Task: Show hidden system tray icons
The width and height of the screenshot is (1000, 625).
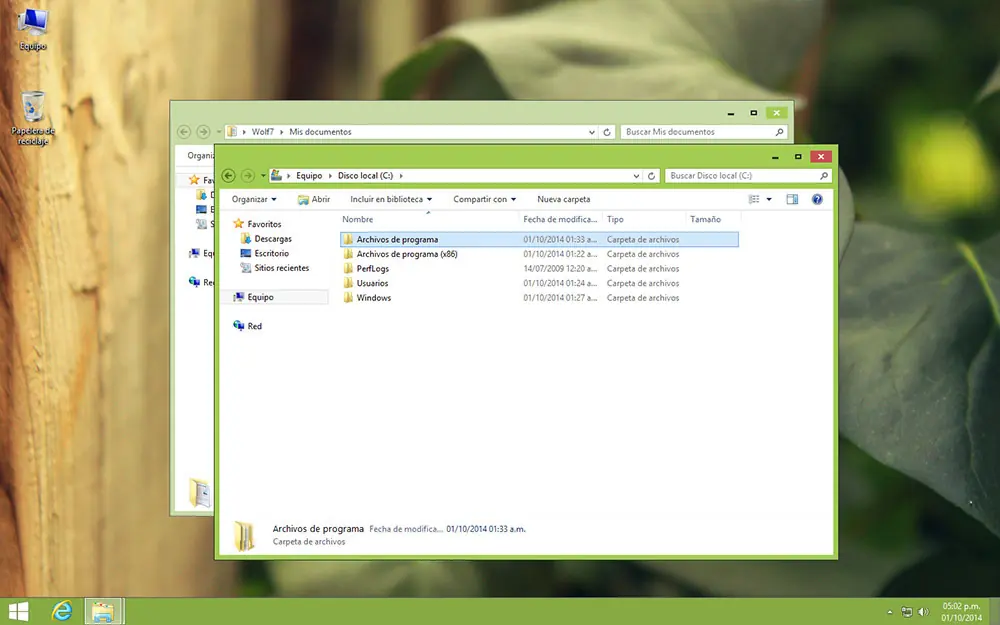Action: point(890,612)
